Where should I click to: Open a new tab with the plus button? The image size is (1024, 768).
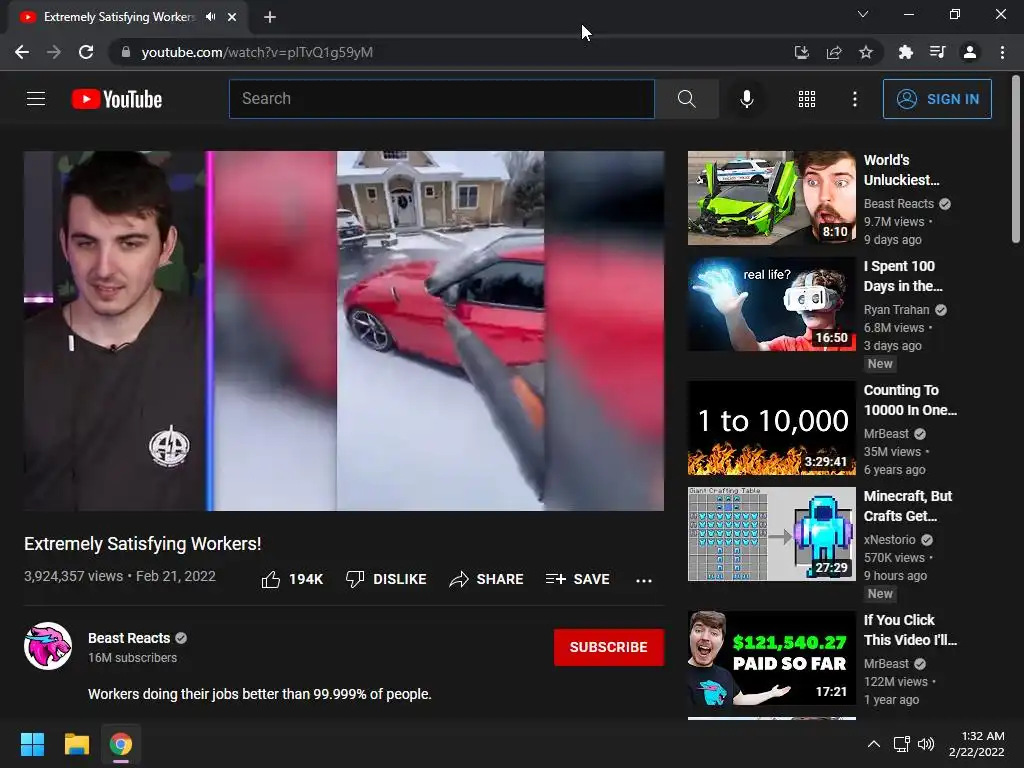[x=270, y=17]
